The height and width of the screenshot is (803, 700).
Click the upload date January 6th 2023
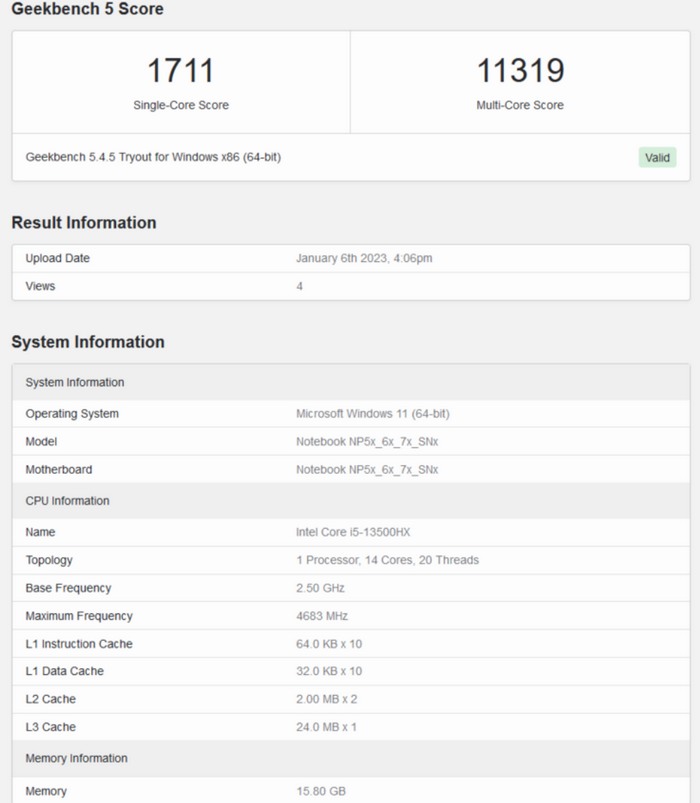(364, 258)
